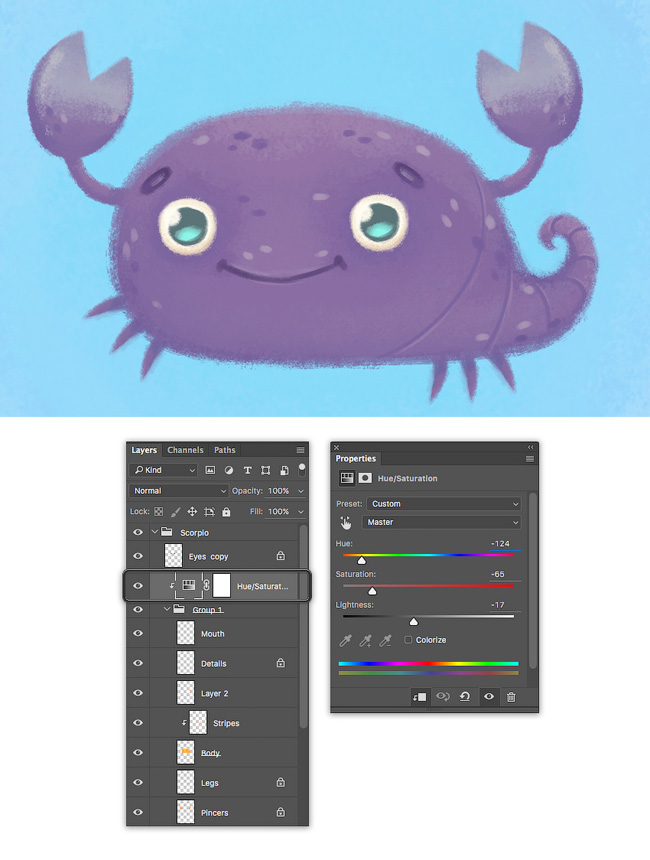
Task: Click the Lightness slider handle
Action: coord(414,621)
